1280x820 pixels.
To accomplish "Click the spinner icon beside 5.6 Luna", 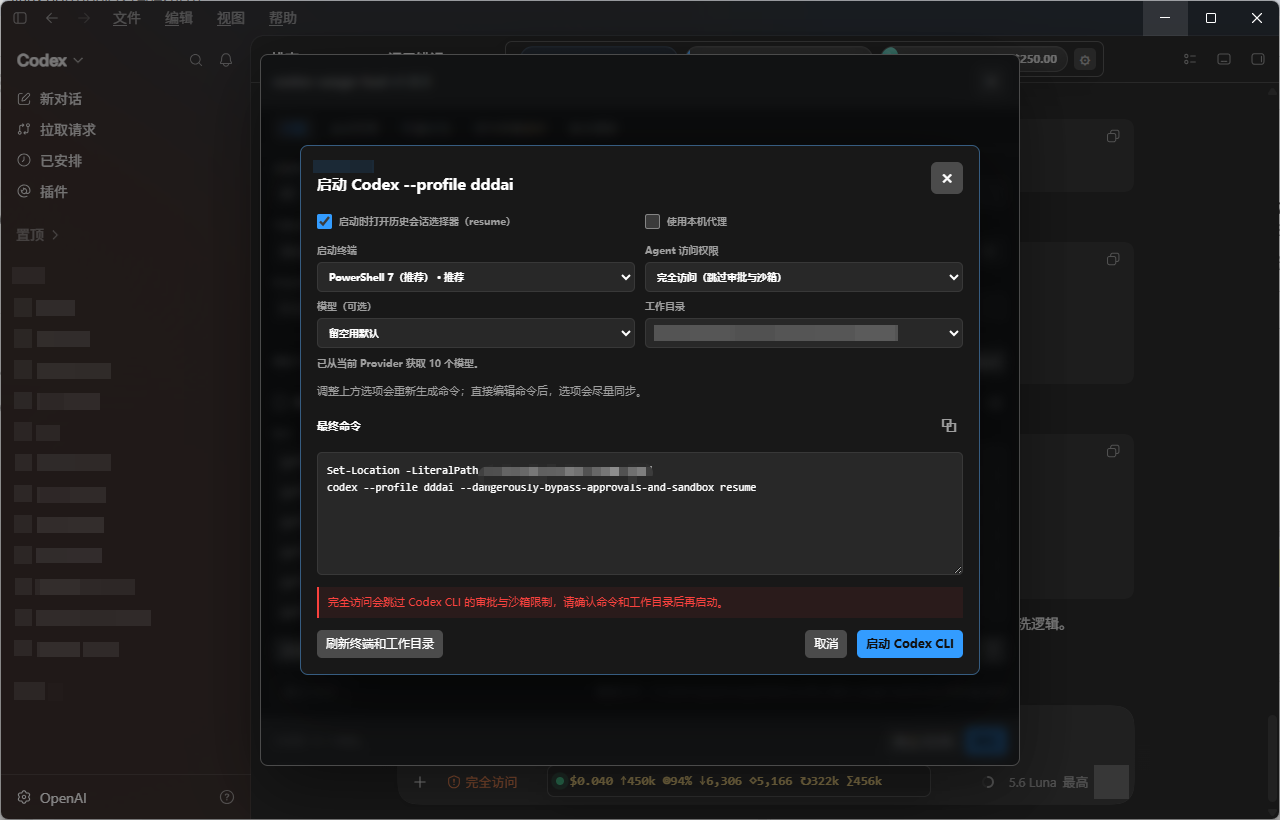I will 990,782.
